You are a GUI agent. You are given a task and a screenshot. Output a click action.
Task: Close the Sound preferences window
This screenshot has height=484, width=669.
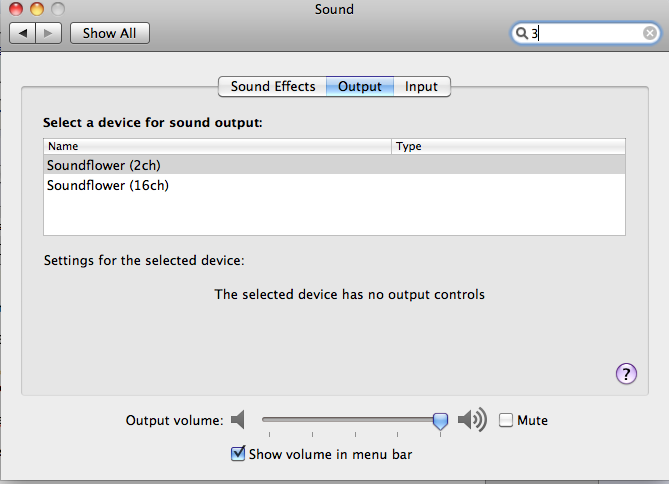pos(17,9)
